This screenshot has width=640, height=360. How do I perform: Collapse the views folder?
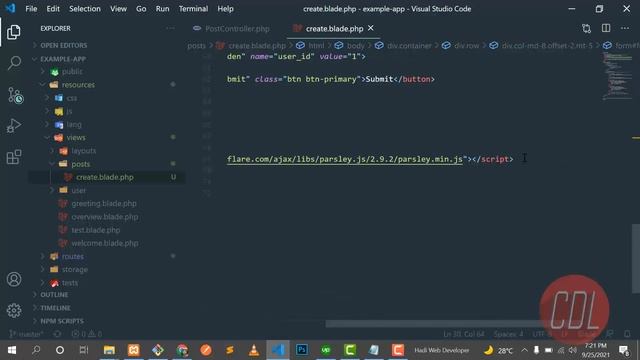click(x=76, y=138)
